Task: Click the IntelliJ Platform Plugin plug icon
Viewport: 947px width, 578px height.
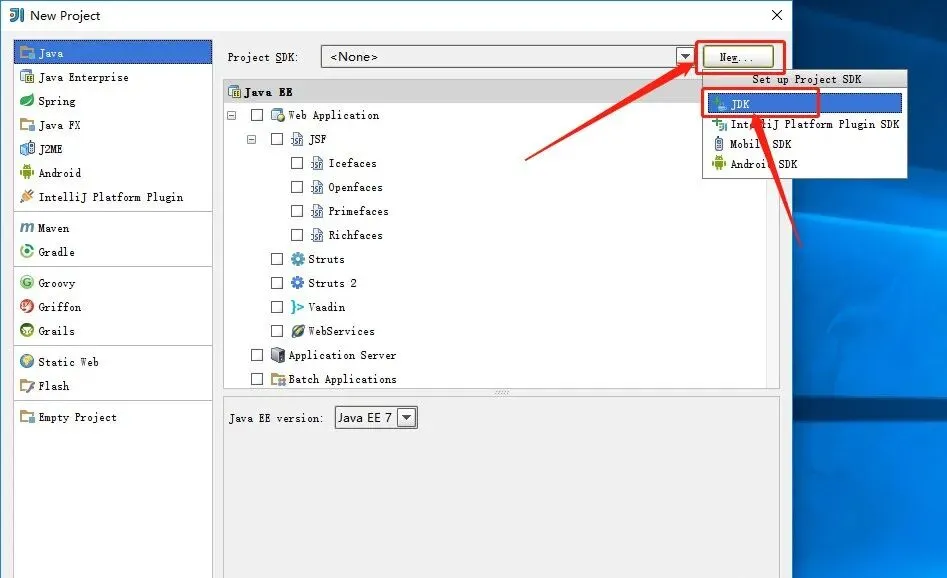Action: click(27, 196)
